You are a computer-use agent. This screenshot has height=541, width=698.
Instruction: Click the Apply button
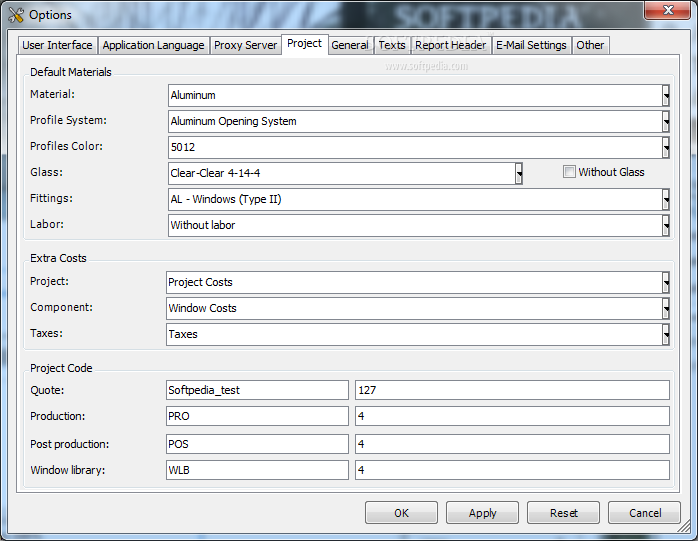coord(482,513)
